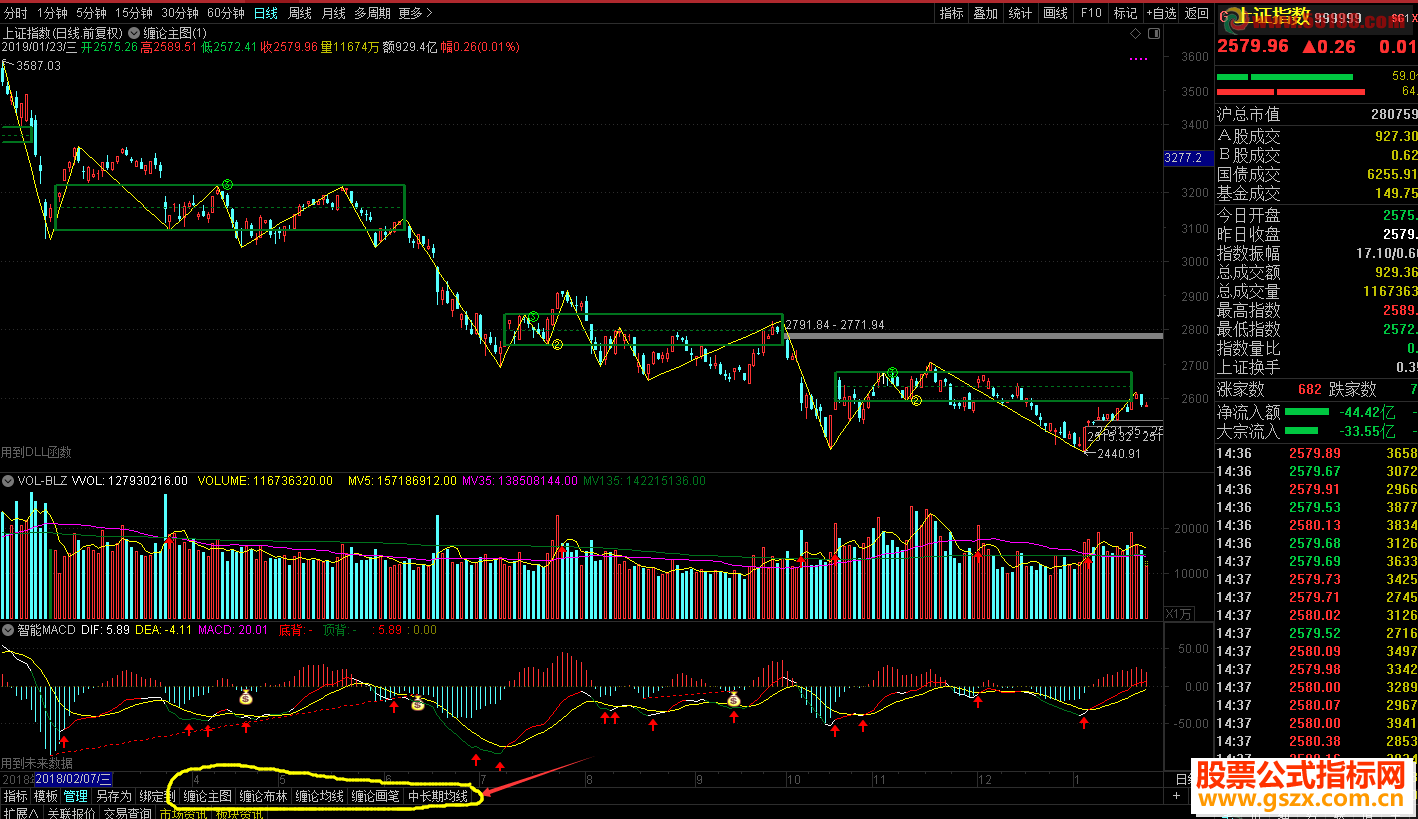Switch to 缠论均线 indicator tab
This screenshot has width=1418, height=819.
pos(320,797)
